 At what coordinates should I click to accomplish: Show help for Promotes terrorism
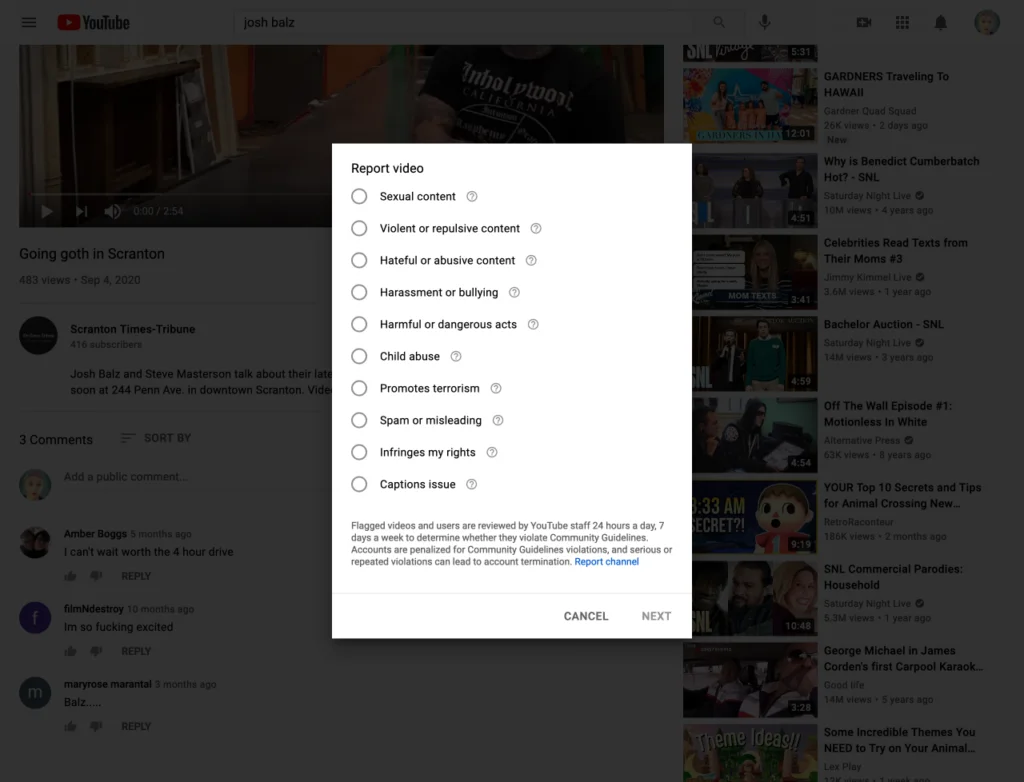(x=496, y=389)
